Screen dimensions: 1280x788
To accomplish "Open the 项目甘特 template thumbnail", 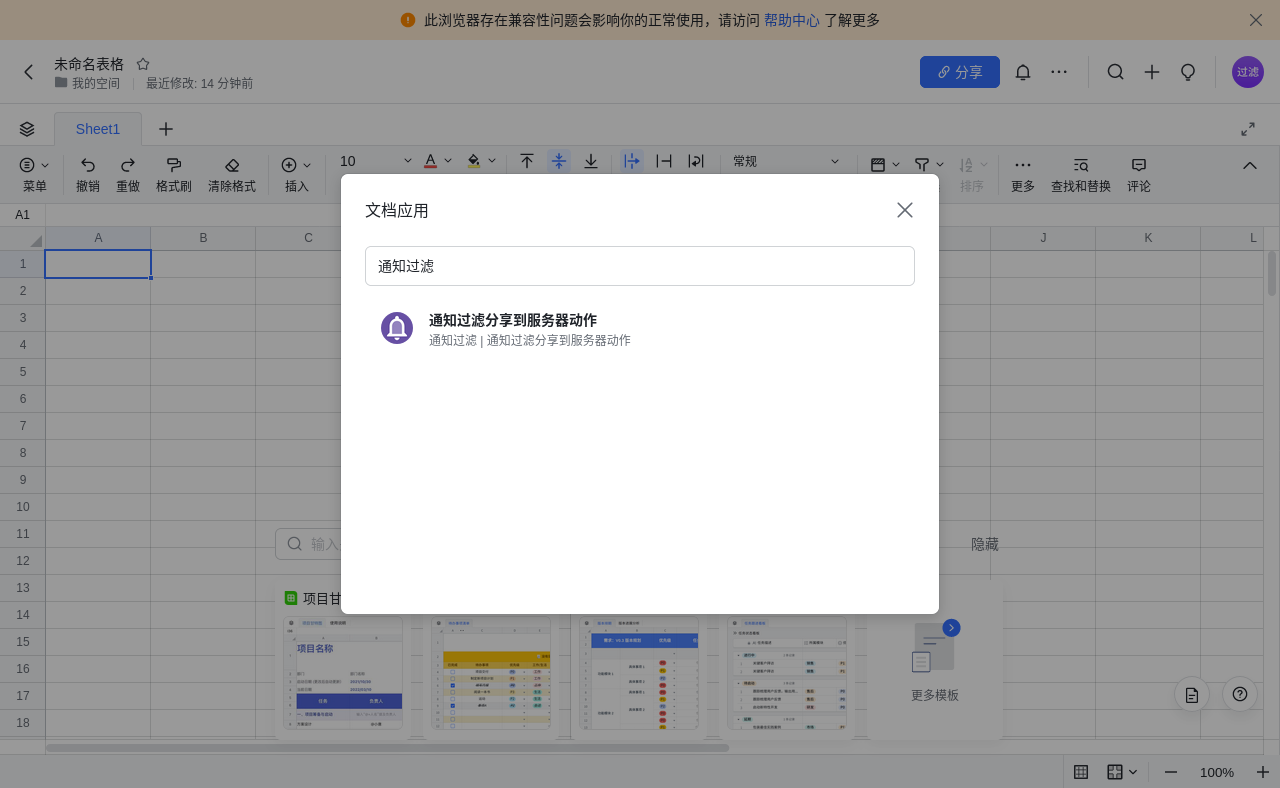I will tap(343, 672).
